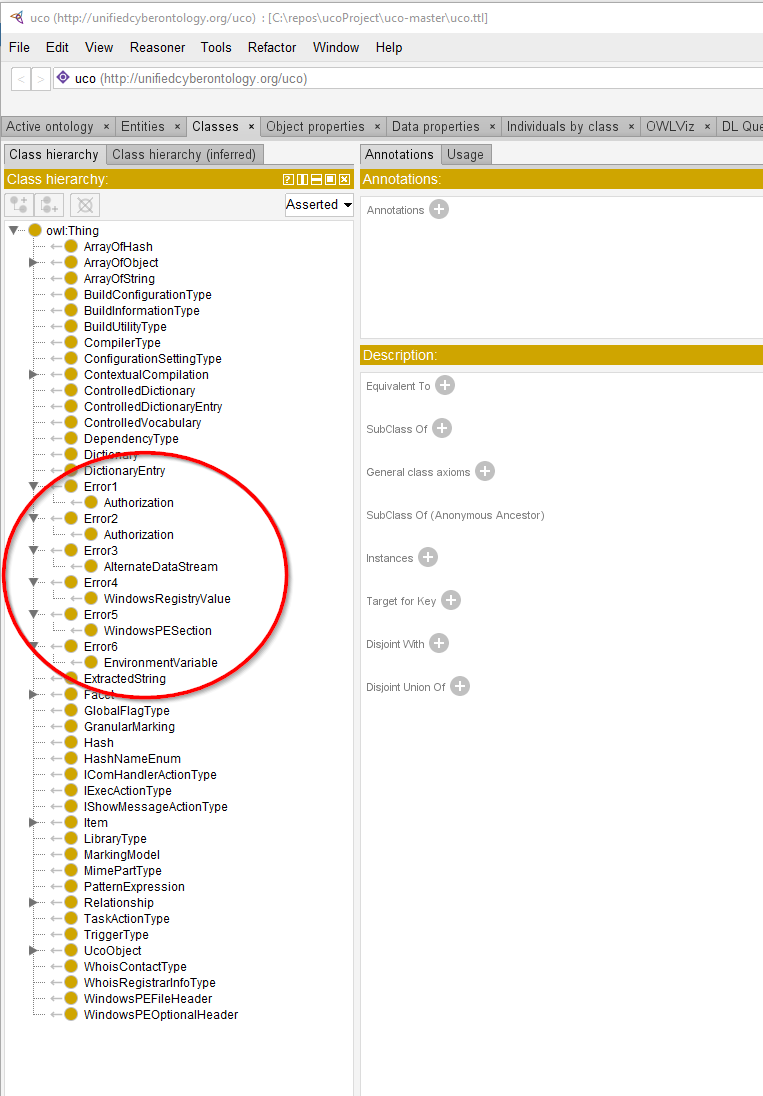The height and width of the screenshot is (1096, 763).
Task: Open the Help menu
Action: [x=388, y=48]
